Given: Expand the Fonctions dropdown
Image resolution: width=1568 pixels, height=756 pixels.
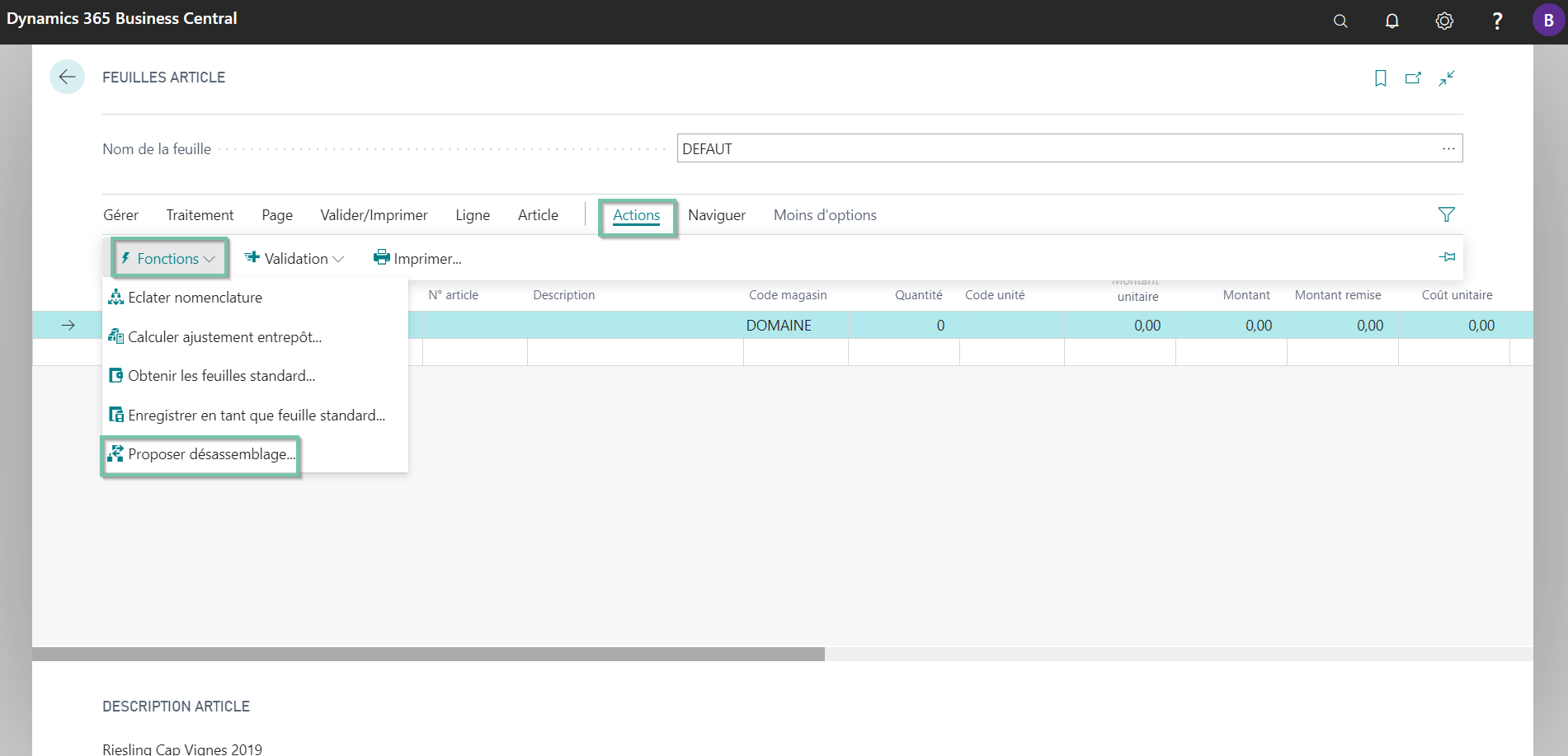Looking at the screenshot, I should pyautogui.click(x=169, y=258).
